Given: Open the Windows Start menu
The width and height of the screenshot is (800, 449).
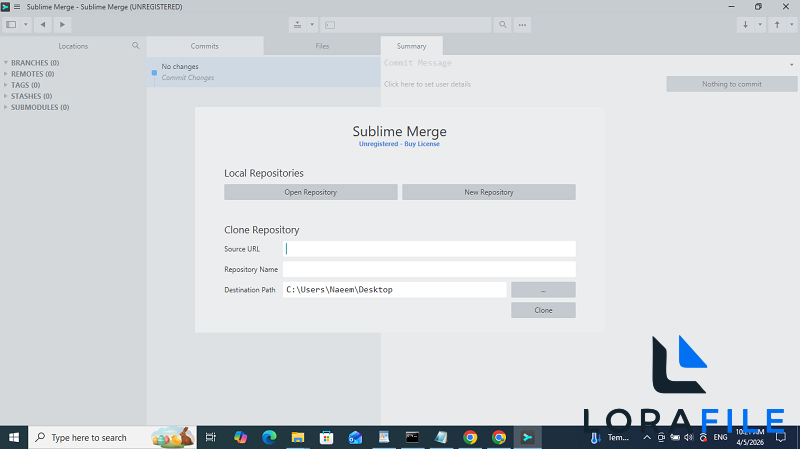Looking at the screenshot, I should (x=14, y=437).
